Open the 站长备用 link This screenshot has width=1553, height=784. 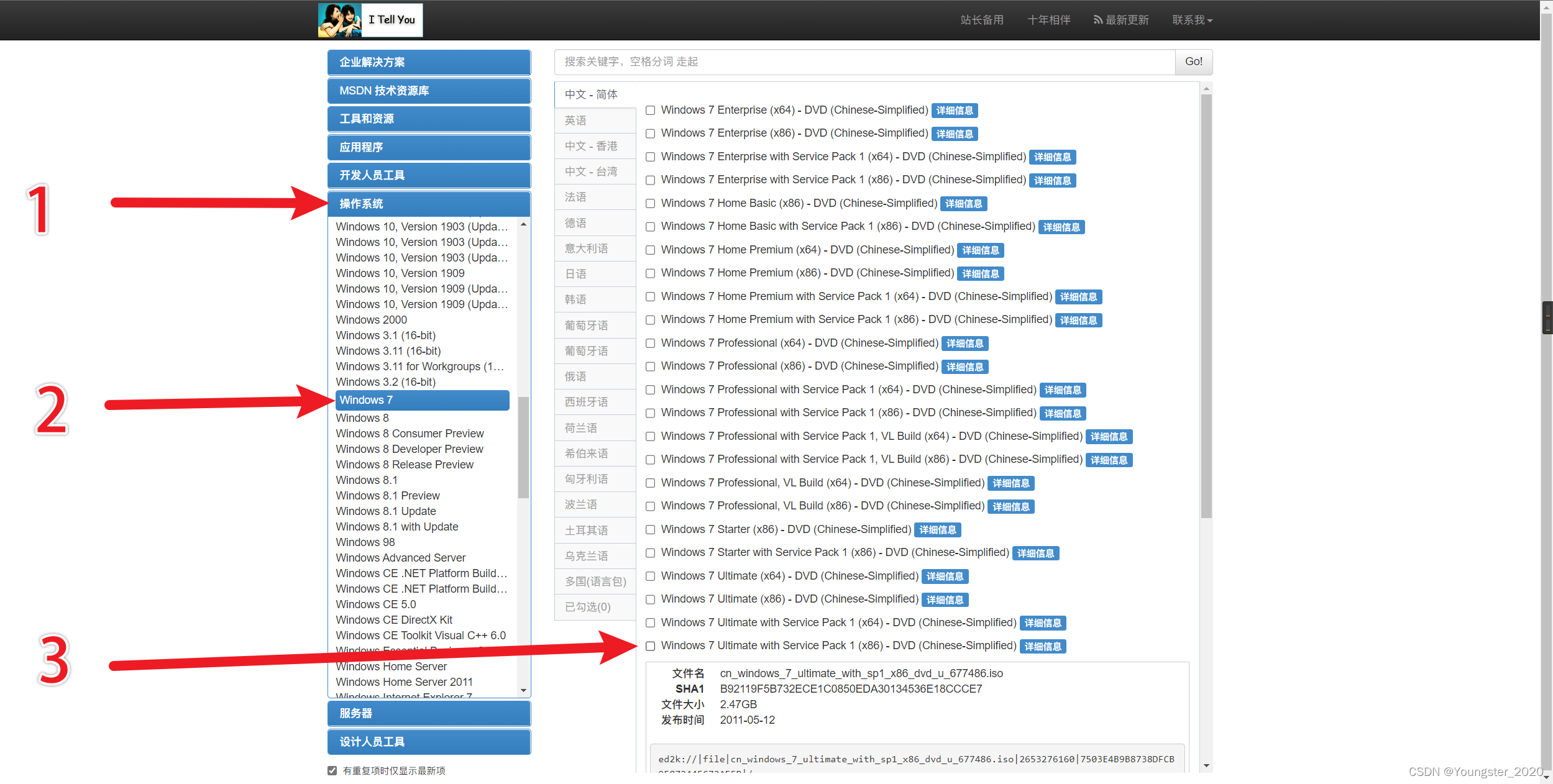982,20
